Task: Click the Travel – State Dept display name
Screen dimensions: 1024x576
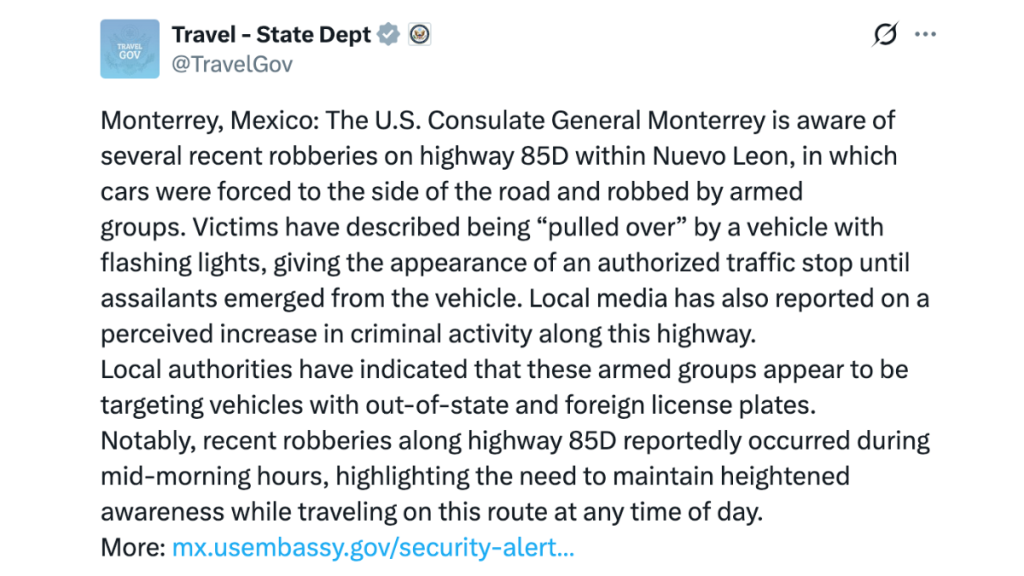Action: pos(270,33)
